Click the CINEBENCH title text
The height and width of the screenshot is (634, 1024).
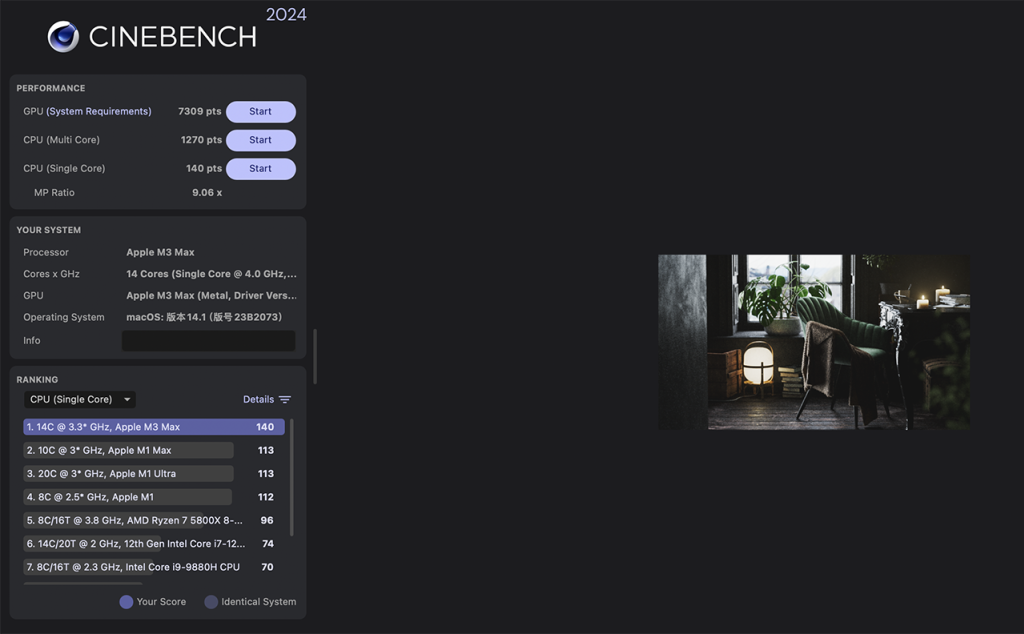(173, 37)
